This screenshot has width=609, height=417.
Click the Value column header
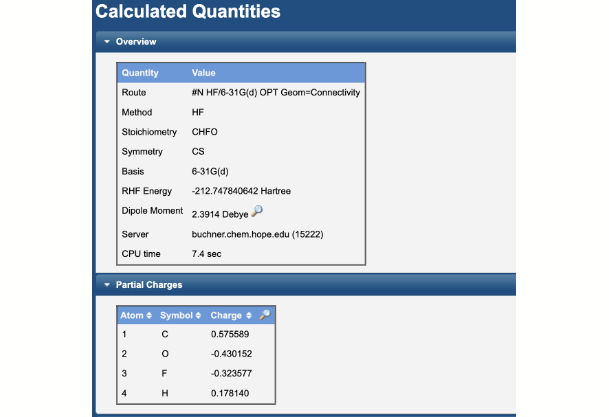pos(203,73)
